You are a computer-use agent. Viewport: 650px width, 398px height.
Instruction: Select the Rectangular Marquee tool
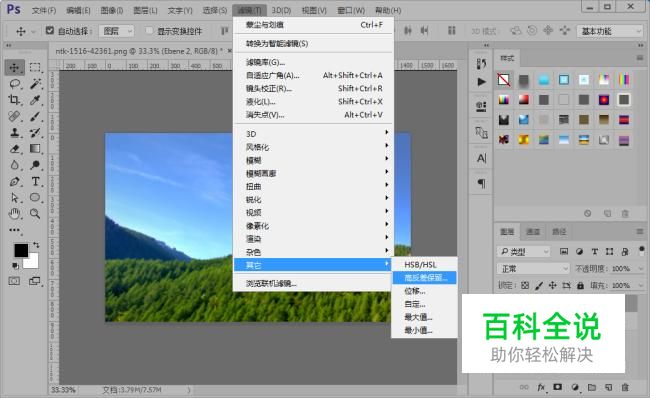(x=35, y=67)
